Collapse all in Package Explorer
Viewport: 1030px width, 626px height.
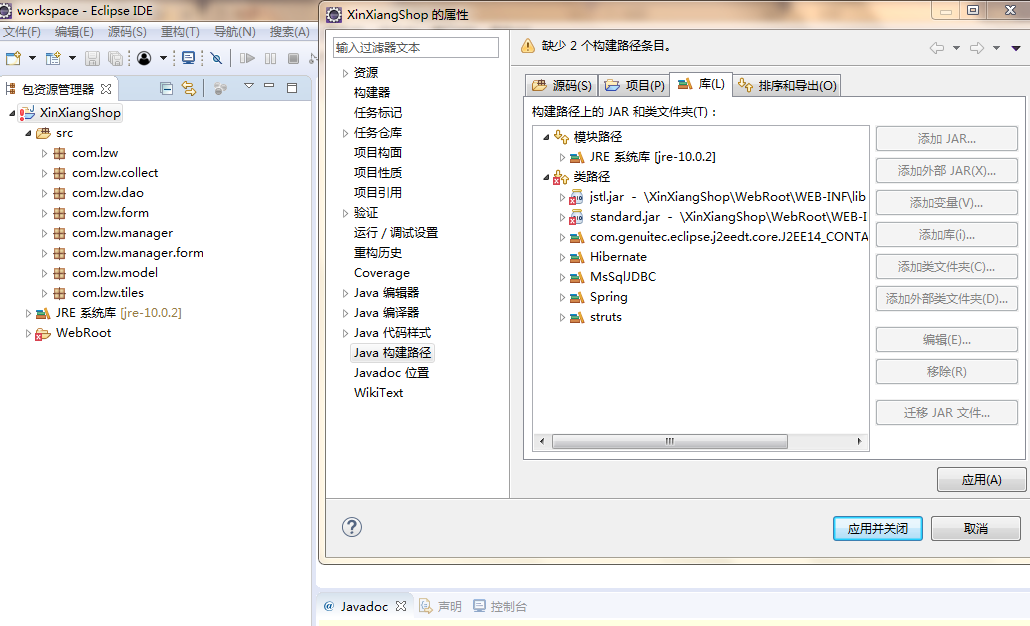coord(166,88)
